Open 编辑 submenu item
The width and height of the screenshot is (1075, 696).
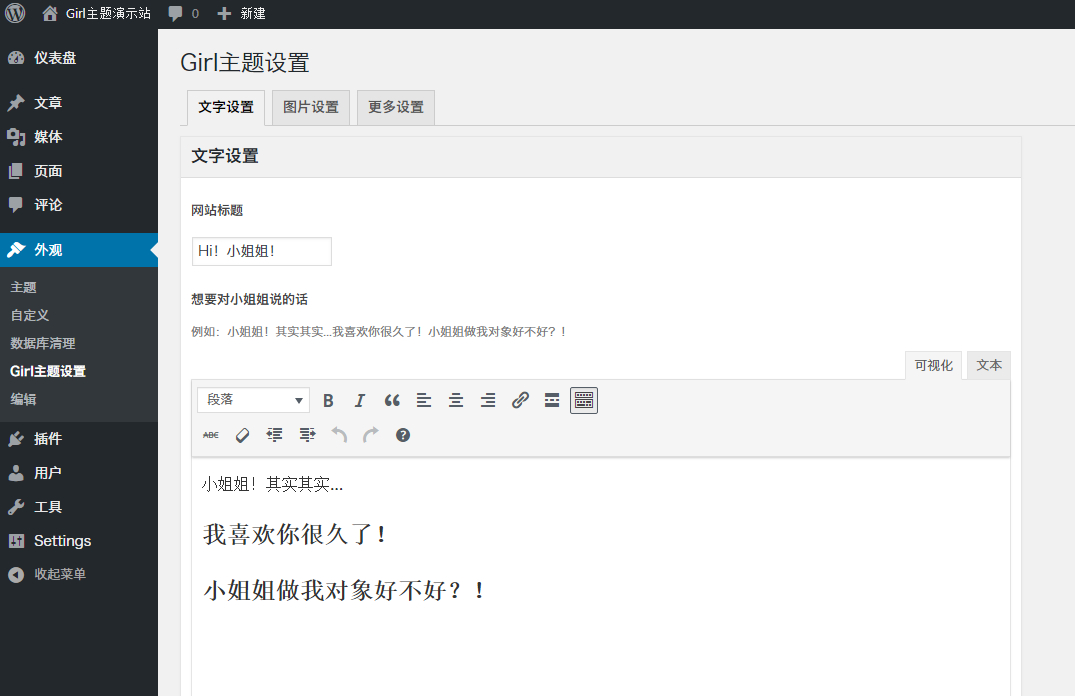(23, 399)
